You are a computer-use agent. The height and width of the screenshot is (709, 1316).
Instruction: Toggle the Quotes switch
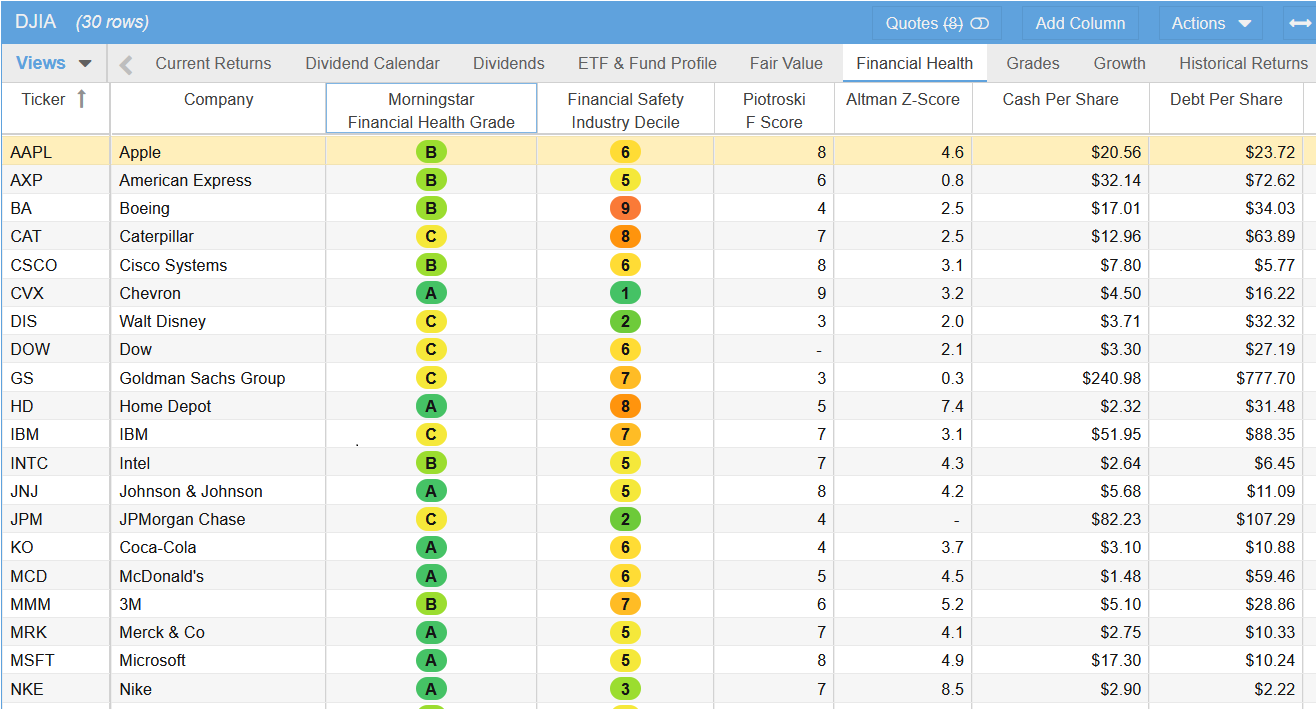979,23
